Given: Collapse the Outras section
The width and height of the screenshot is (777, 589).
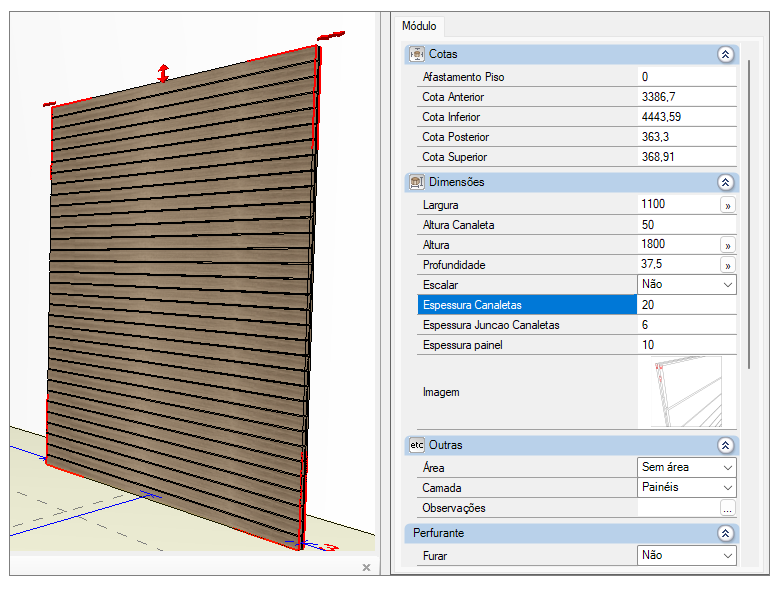Looking at the screenshot, I should pos(726,445).
